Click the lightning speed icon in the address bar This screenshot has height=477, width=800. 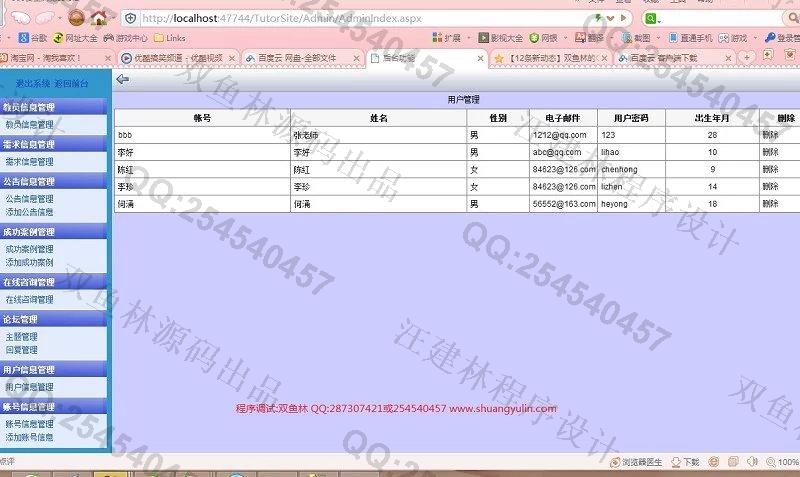pyautogui.click(x=598, y=18)
